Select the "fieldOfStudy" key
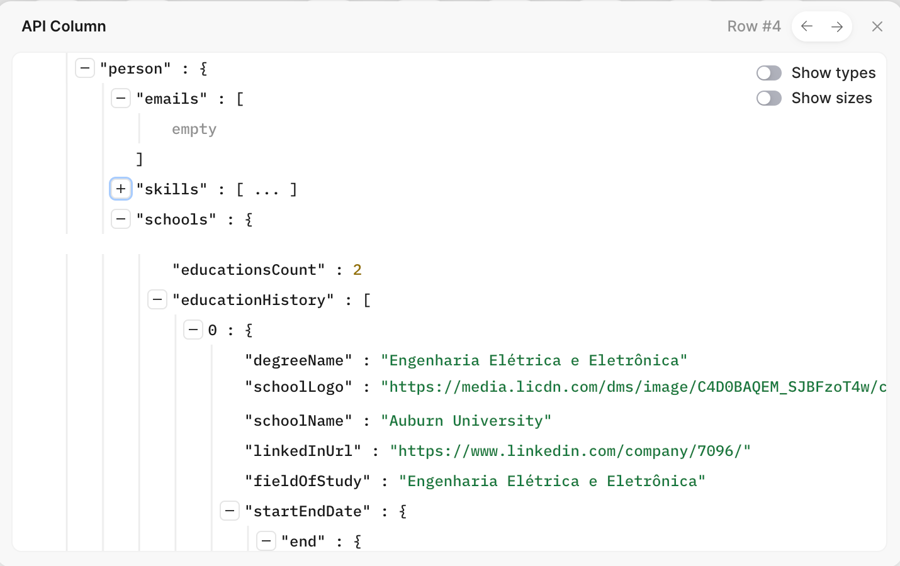Viewport: 900px width, 566px height. tap(308, 481)
